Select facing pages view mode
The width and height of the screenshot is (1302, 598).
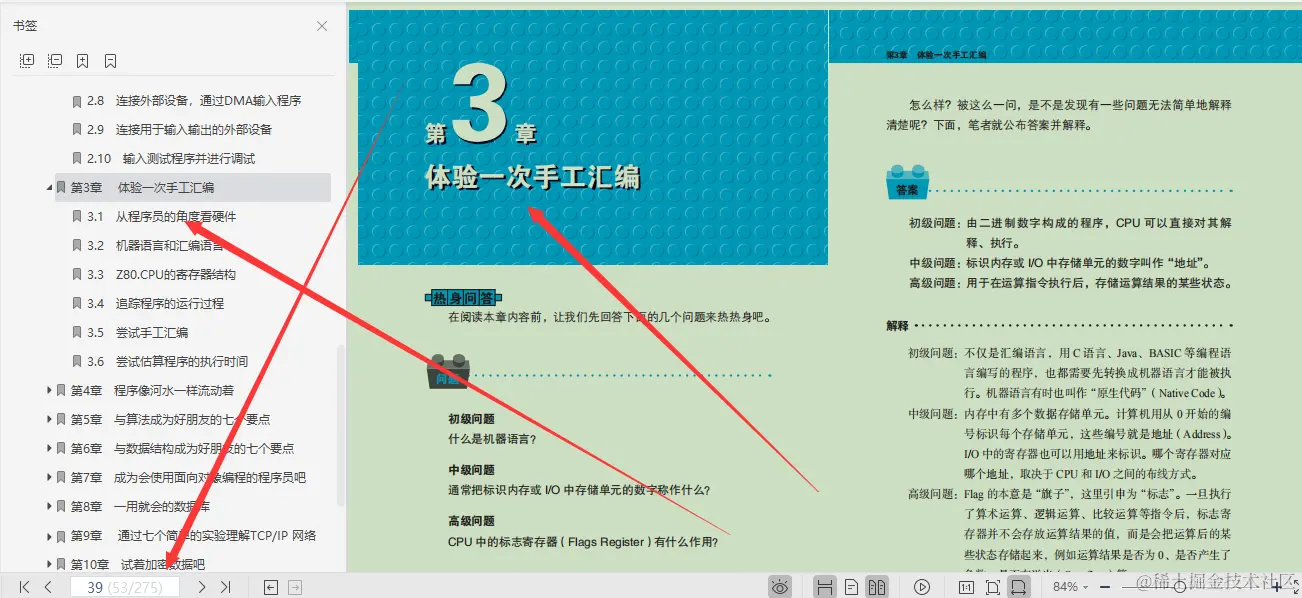pos(879,586)
